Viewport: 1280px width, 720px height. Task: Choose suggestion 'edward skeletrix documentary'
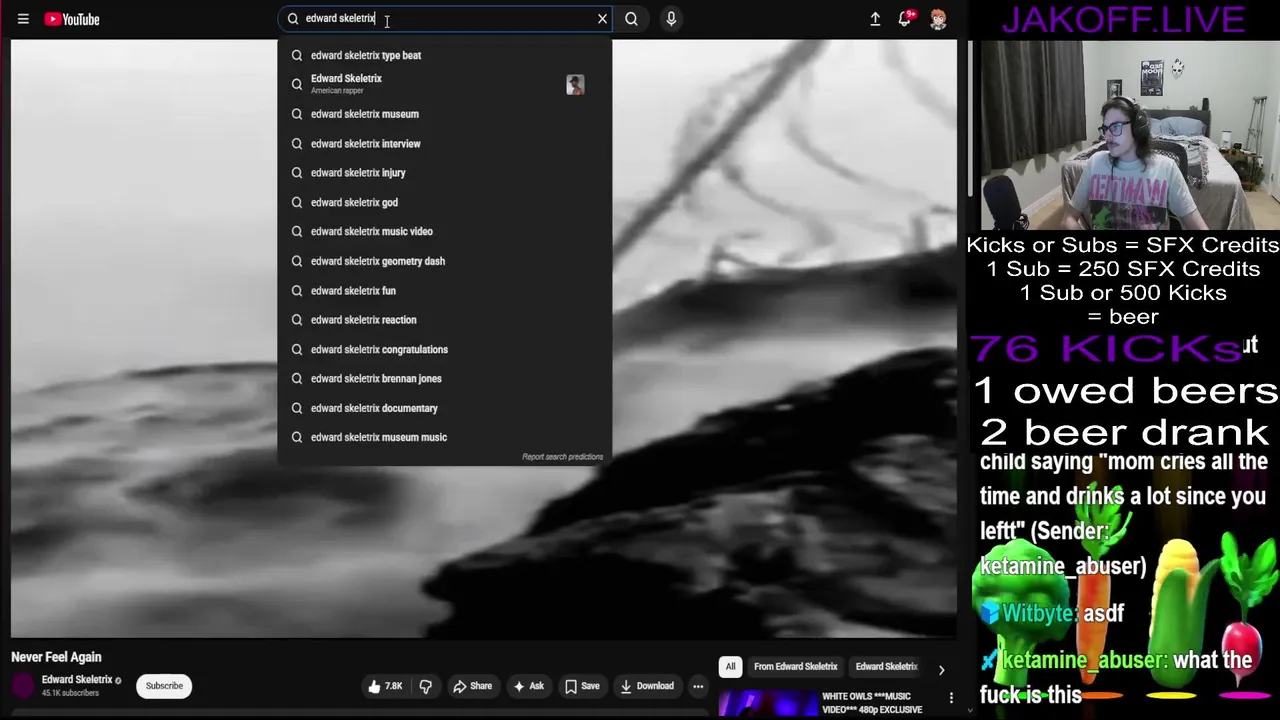(445, 408)
